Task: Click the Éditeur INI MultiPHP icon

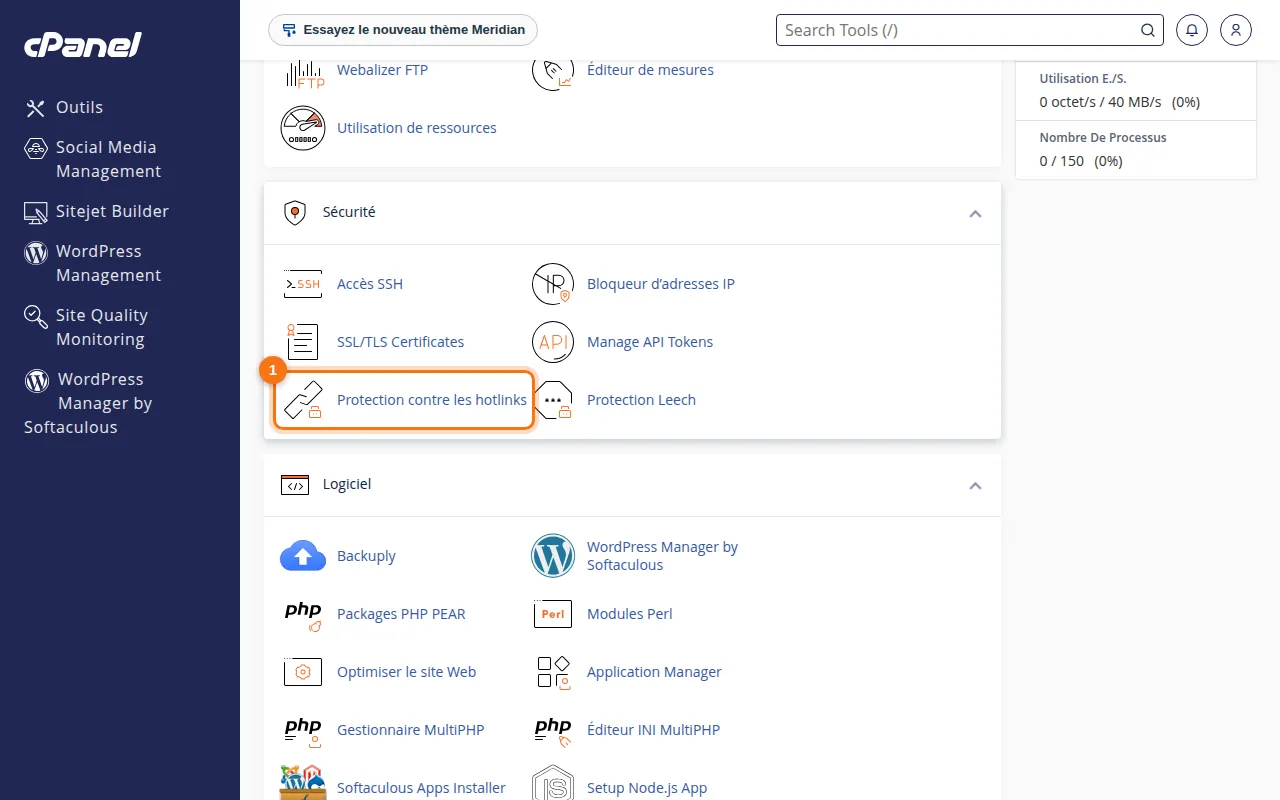Action: point(553,730)
